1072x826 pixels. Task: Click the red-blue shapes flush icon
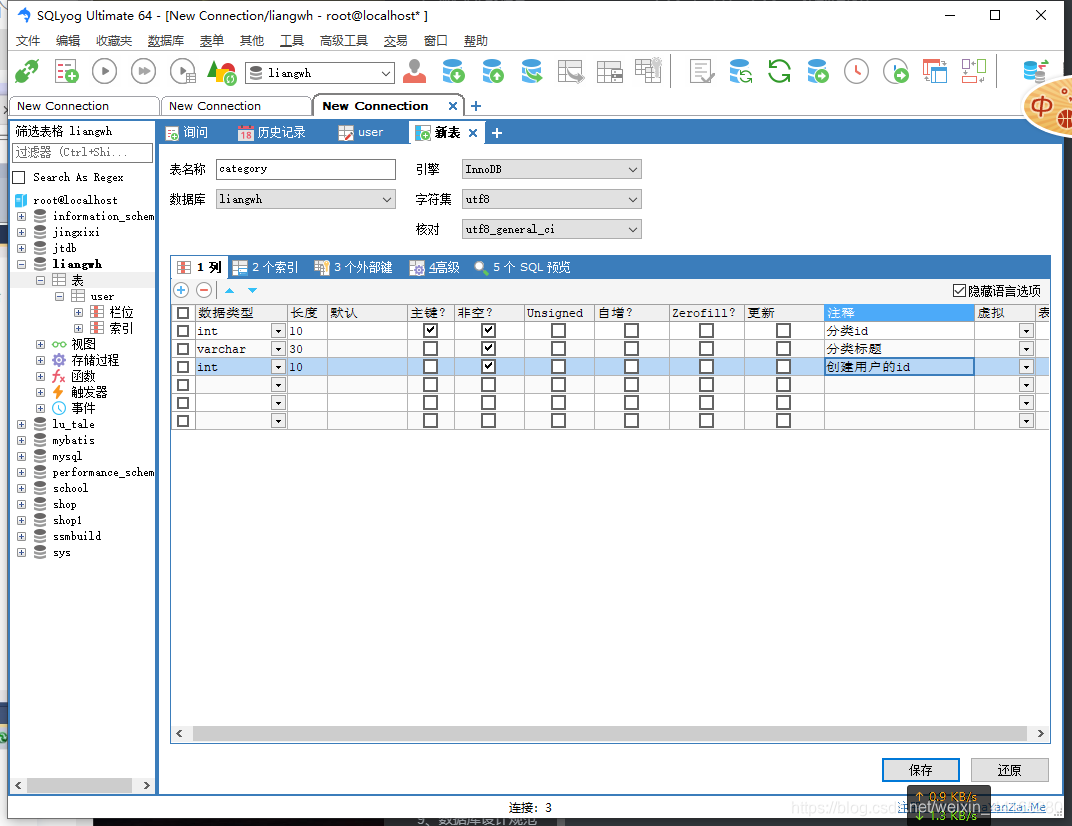[221, 71]
